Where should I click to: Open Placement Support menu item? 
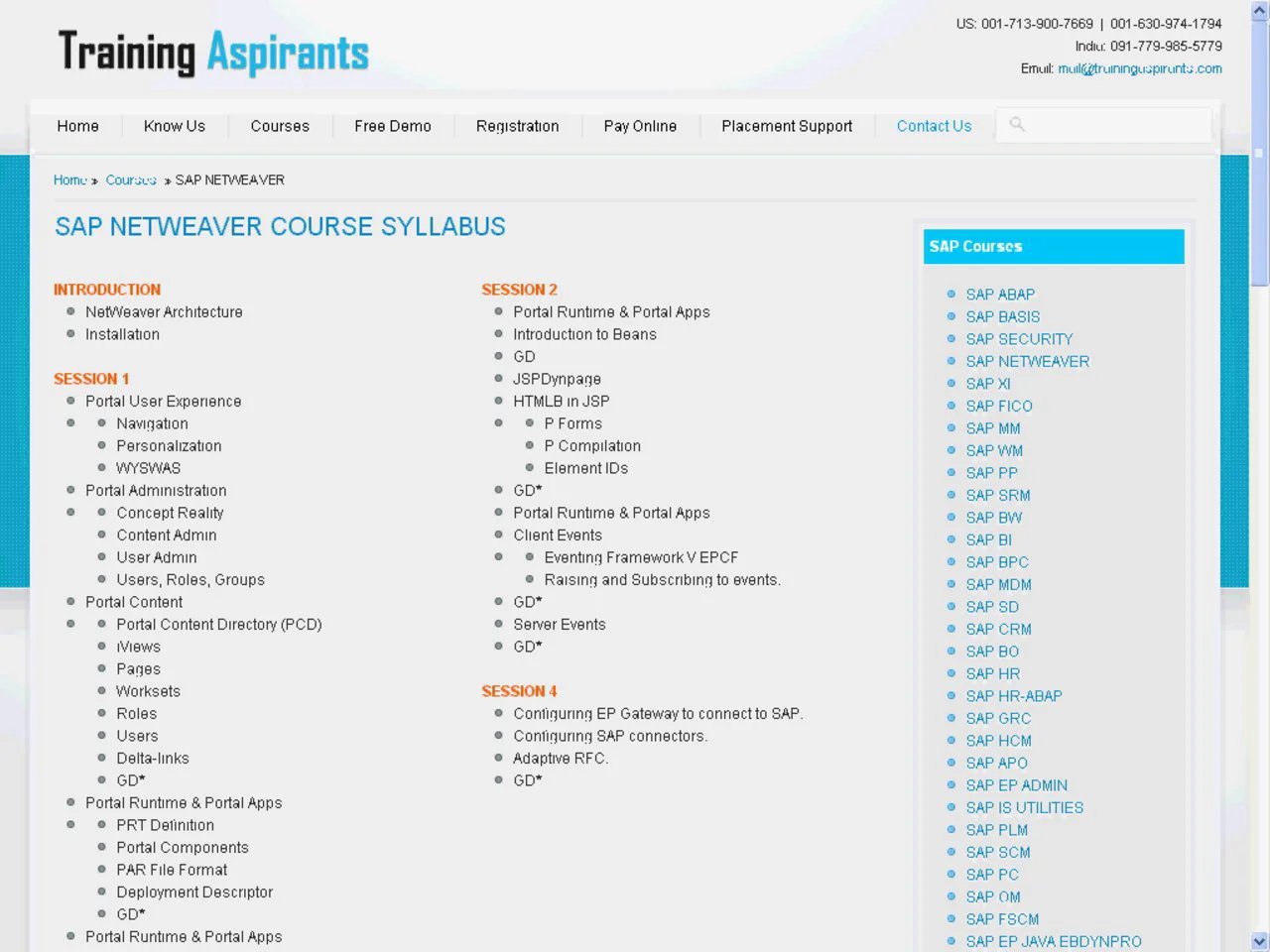787,126
